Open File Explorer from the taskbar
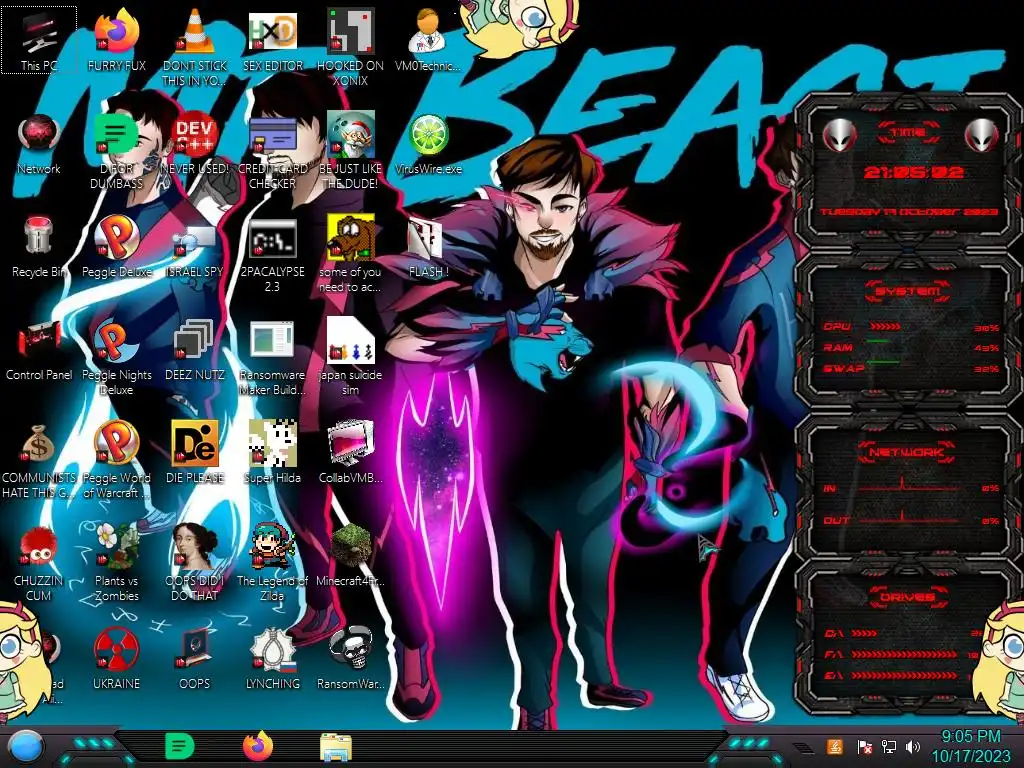Screen dimensions: 1024x768 [336, 748]
